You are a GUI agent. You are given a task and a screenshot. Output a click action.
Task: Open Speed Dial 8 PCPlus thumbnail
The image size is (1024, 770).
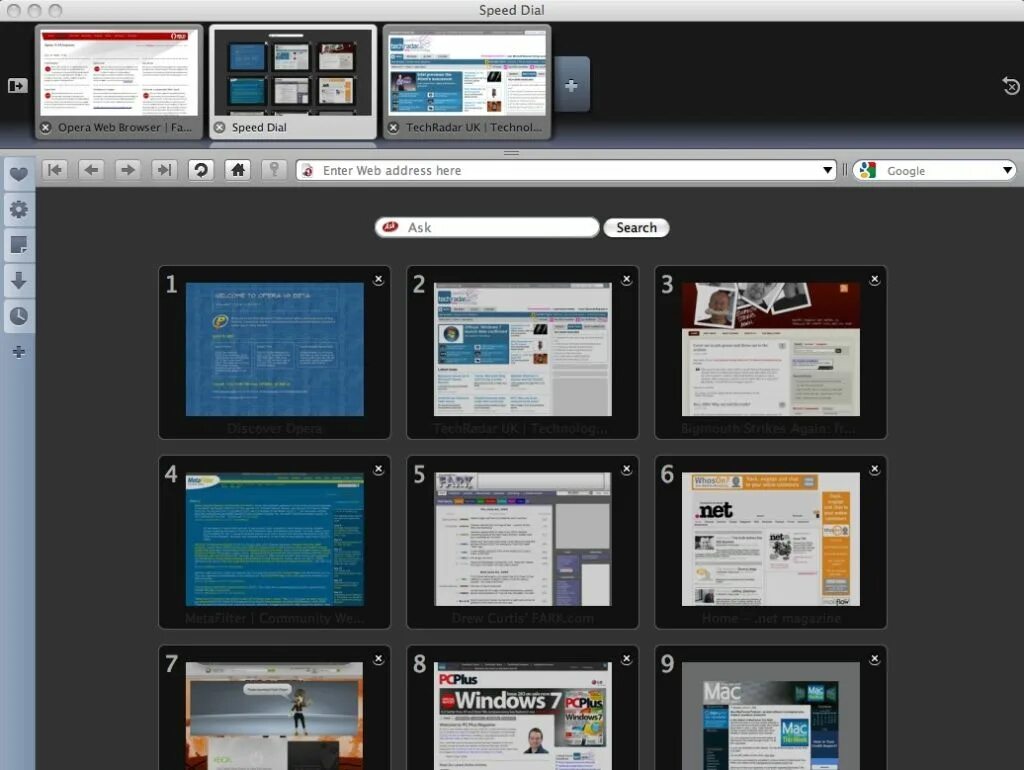click(x=522, y=716)
